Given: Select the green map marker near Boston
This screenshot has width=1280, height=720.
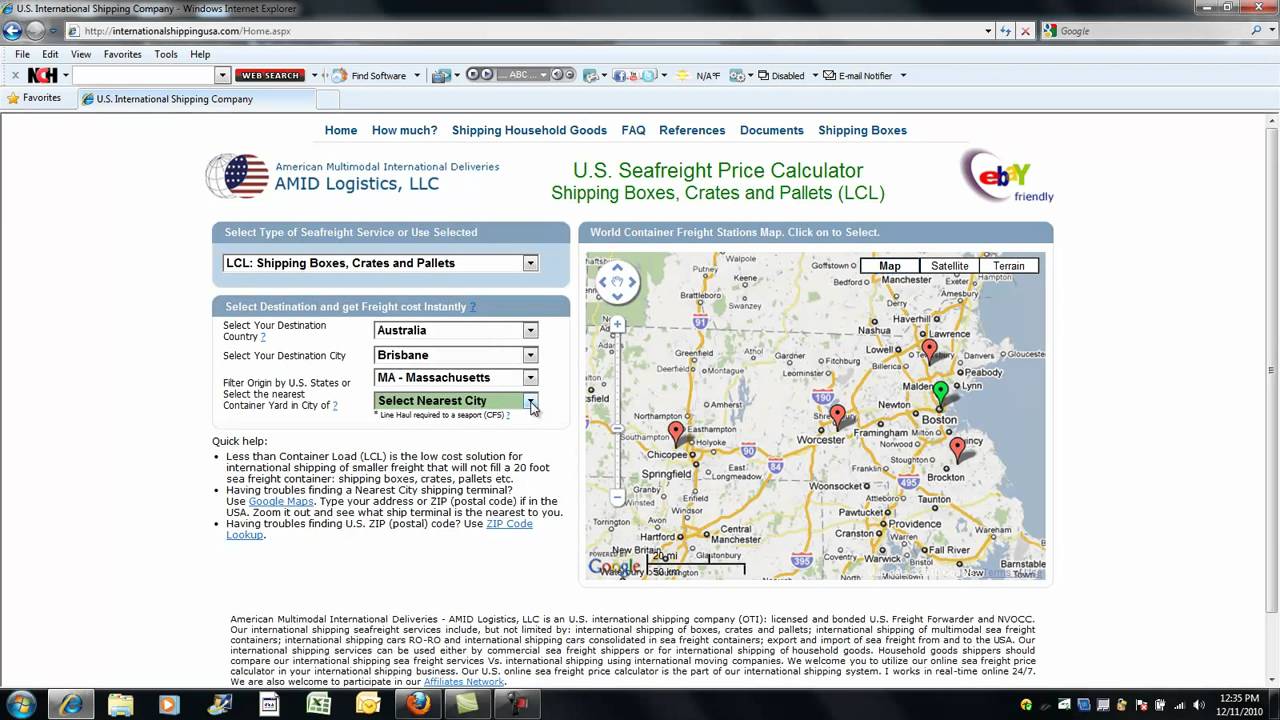Looking at the screenshot, I should [940, 392].
